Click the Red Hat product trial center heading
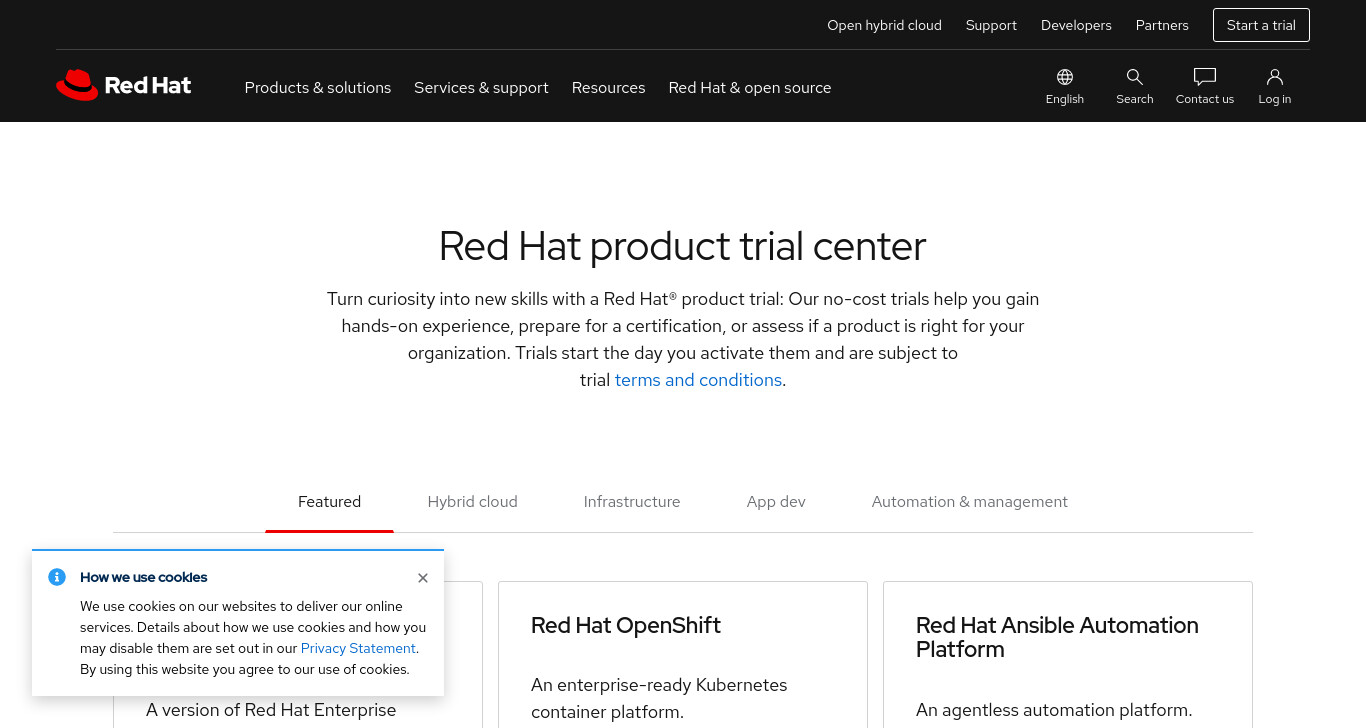The height and width of the screenshot is (728, 1366). tap(683, 246)
